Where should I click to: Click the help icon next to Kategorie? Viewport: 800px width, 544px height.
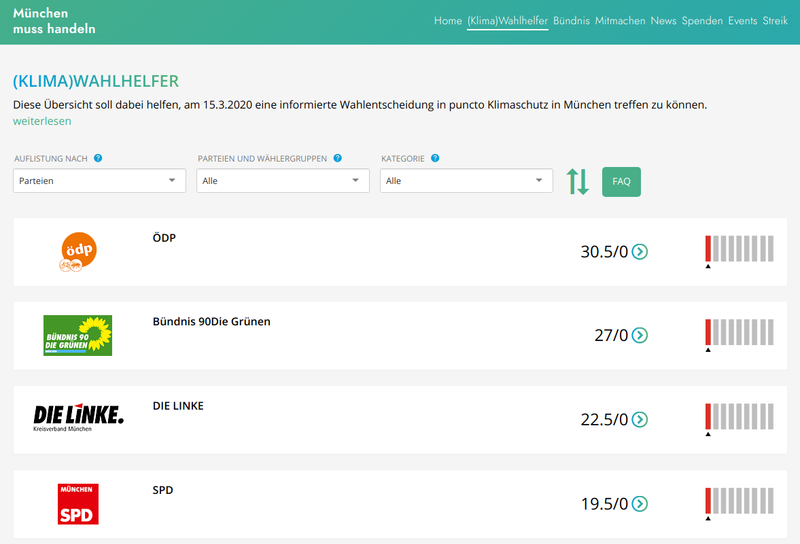(x=435, y=158)
